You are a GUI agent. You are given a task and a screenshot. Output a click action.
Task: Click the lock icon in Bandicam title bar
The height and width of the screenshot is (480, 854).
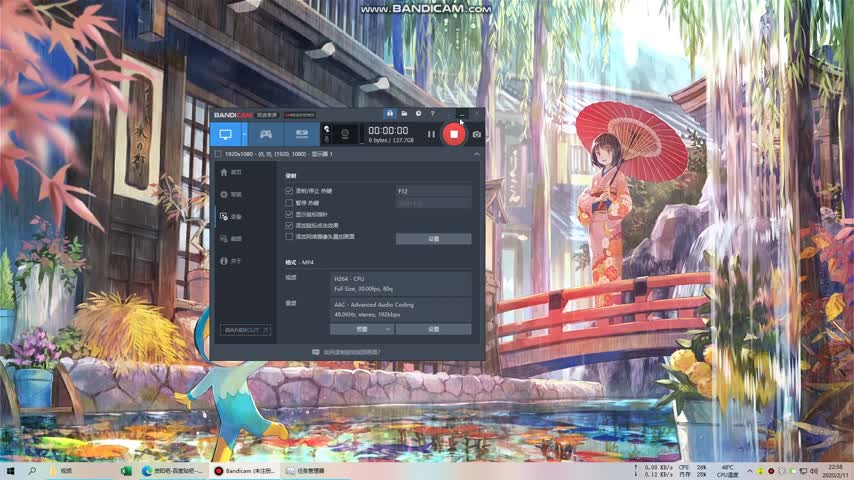[389, 114]
